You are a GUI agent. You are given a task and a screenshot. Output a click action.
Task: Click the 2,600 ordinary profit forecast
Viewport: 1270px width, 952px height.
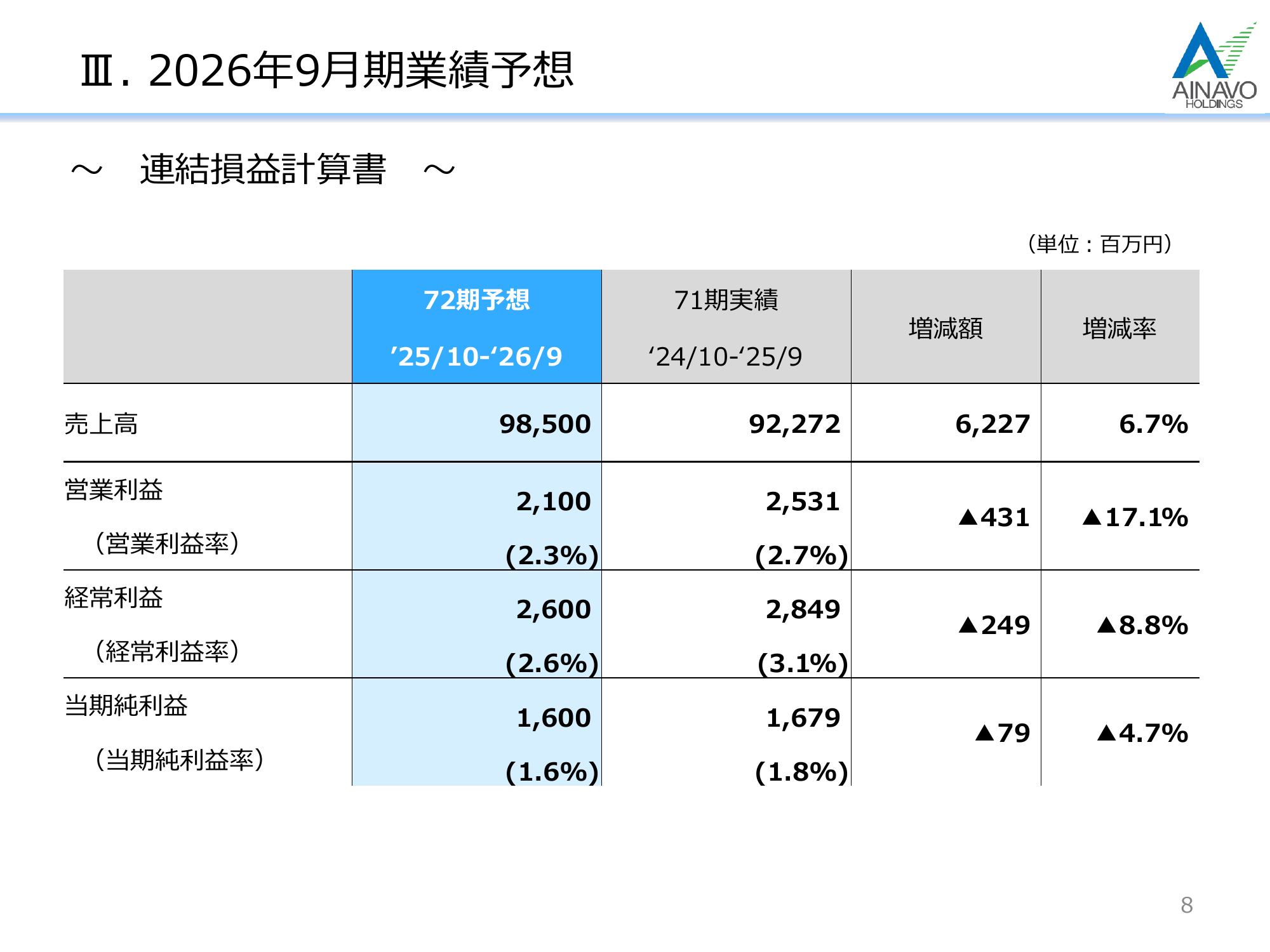click(553, 609)
